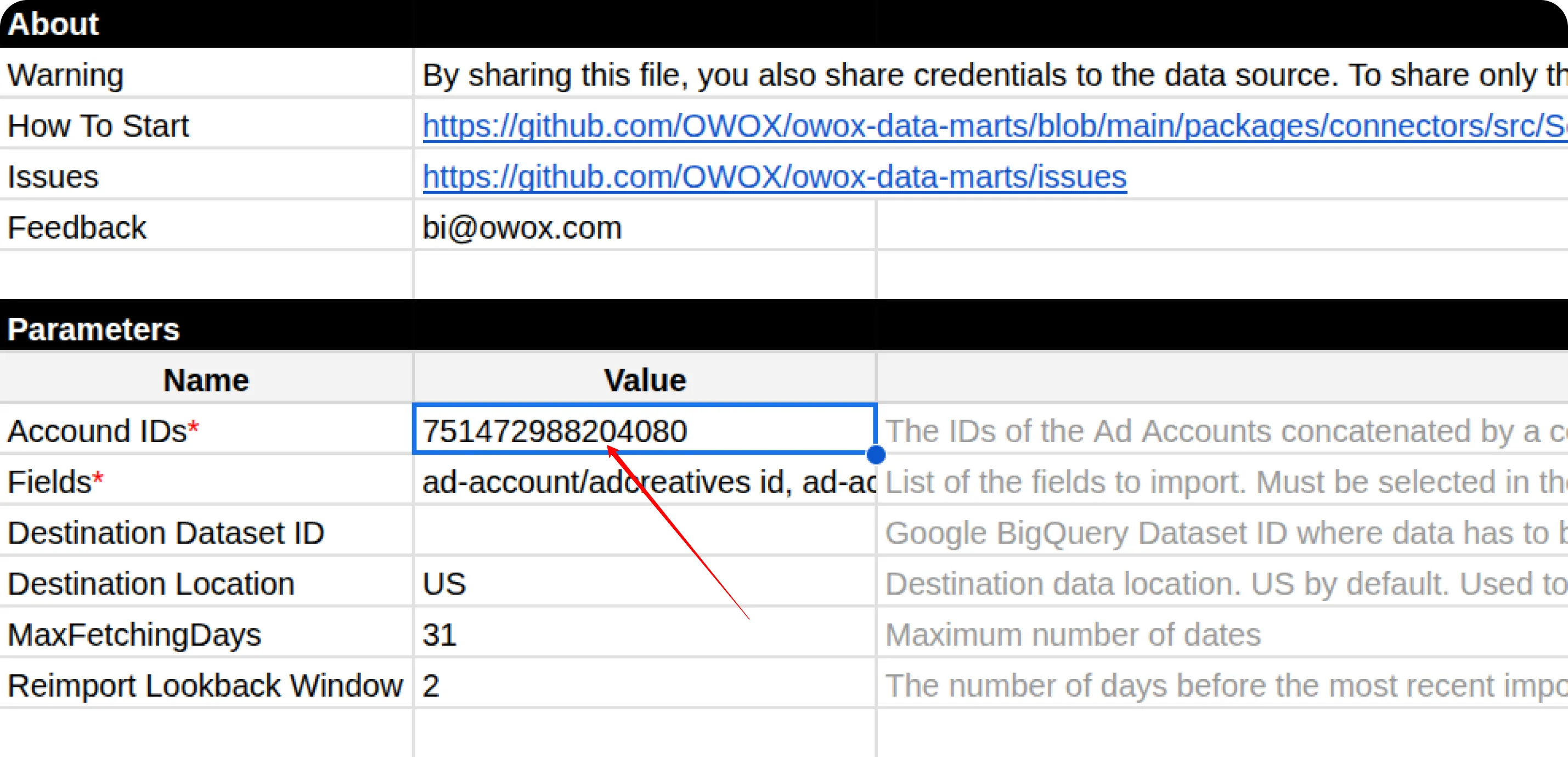This screenshot has height=757, width=1568.
Task: Select the Account IDs value cell
Action: pyautogui.click(x=644, y=430)
